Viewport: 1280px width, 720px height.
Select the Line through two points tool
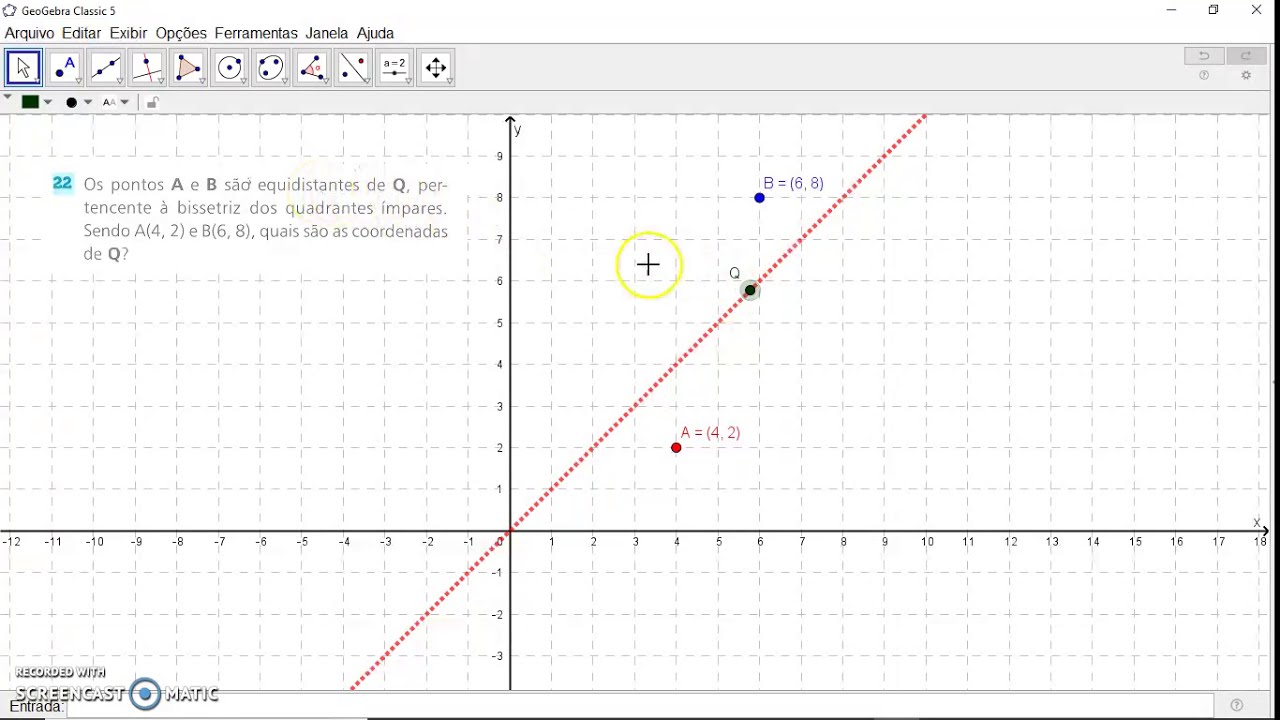[106, 68]
